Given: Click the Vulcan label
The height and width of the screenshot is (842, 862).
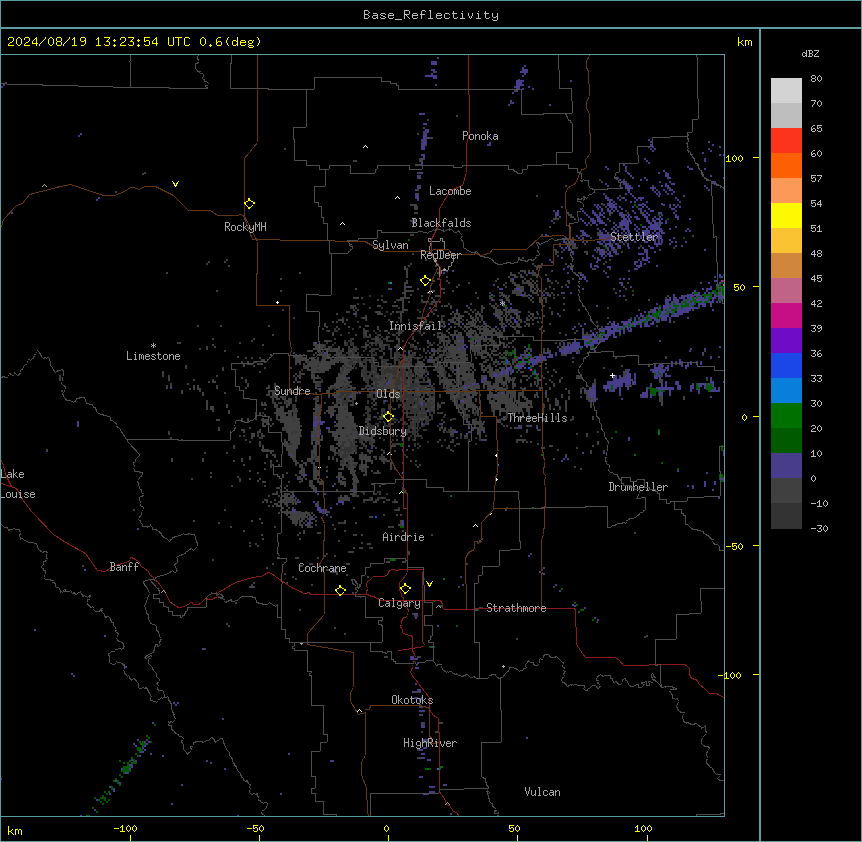Looking at the screenshot, I should (543, 792).
